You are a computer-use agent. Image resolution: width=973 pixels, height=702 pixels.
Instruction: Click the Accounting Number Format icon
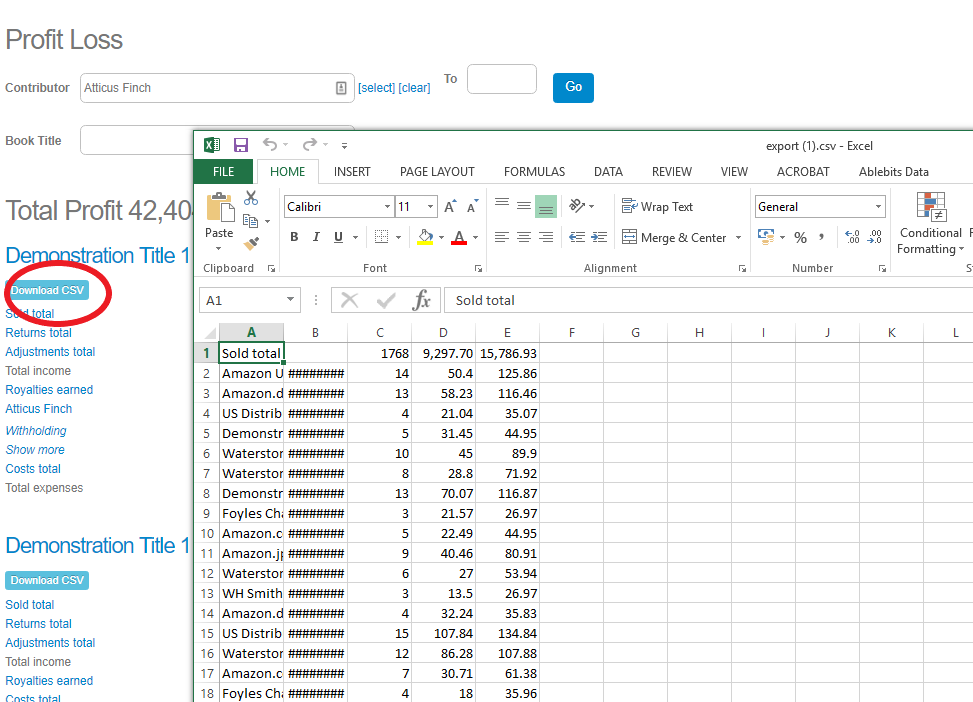766,237
